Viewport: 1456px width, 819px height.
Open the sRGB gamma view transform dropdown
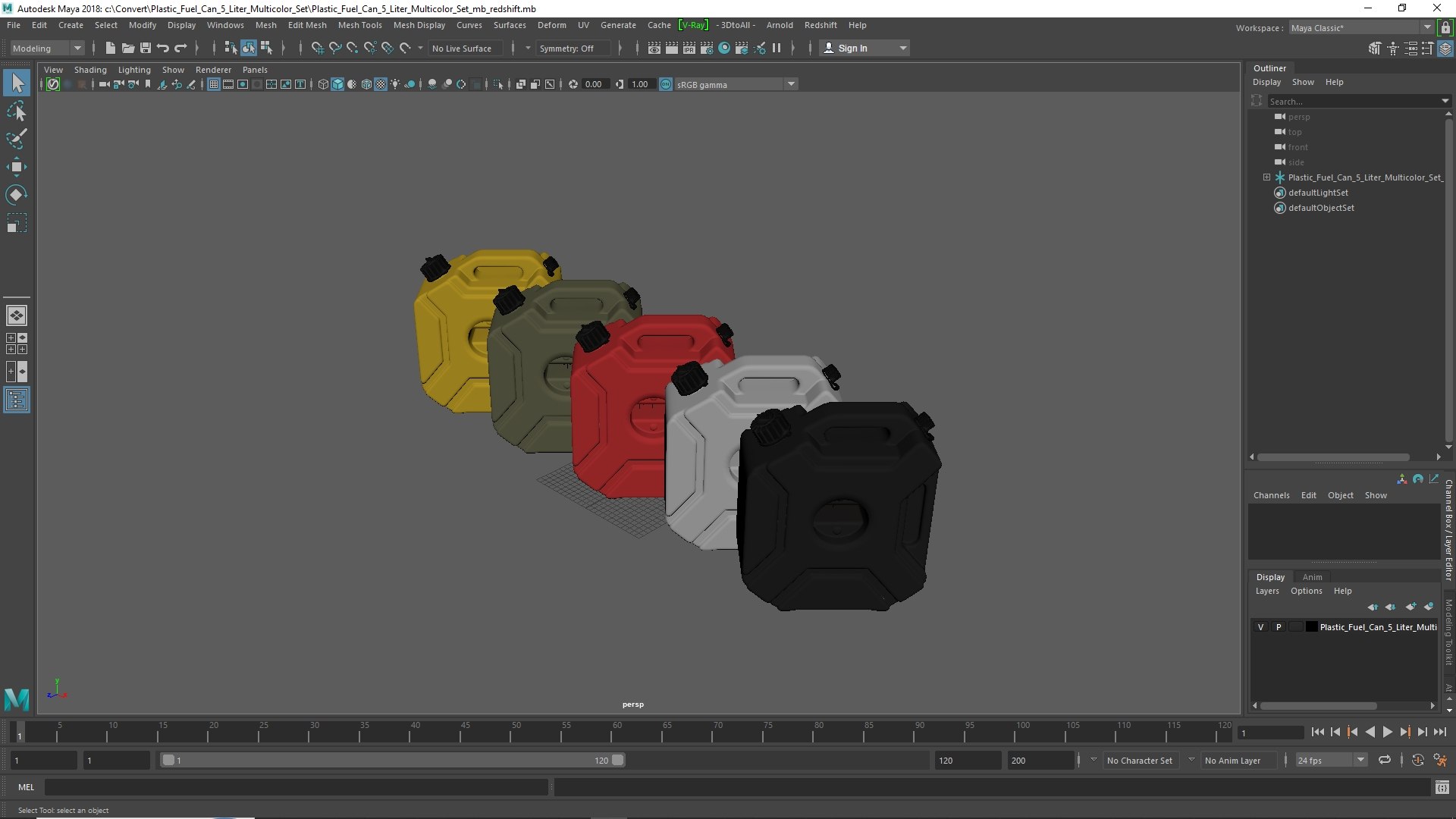[x=735, y=84]
